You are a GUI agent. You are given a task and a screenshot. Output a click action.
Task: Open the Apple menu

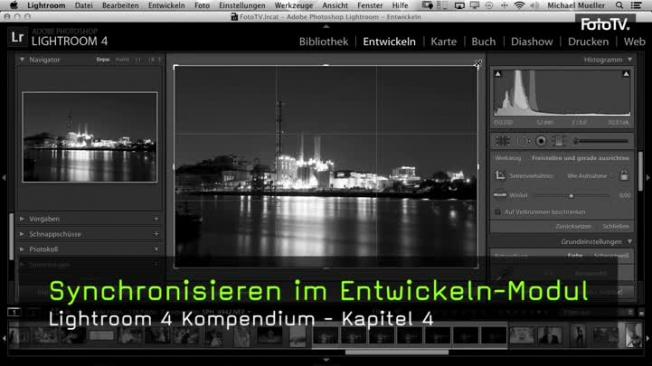pyautogui.click(x=14, y=5)
